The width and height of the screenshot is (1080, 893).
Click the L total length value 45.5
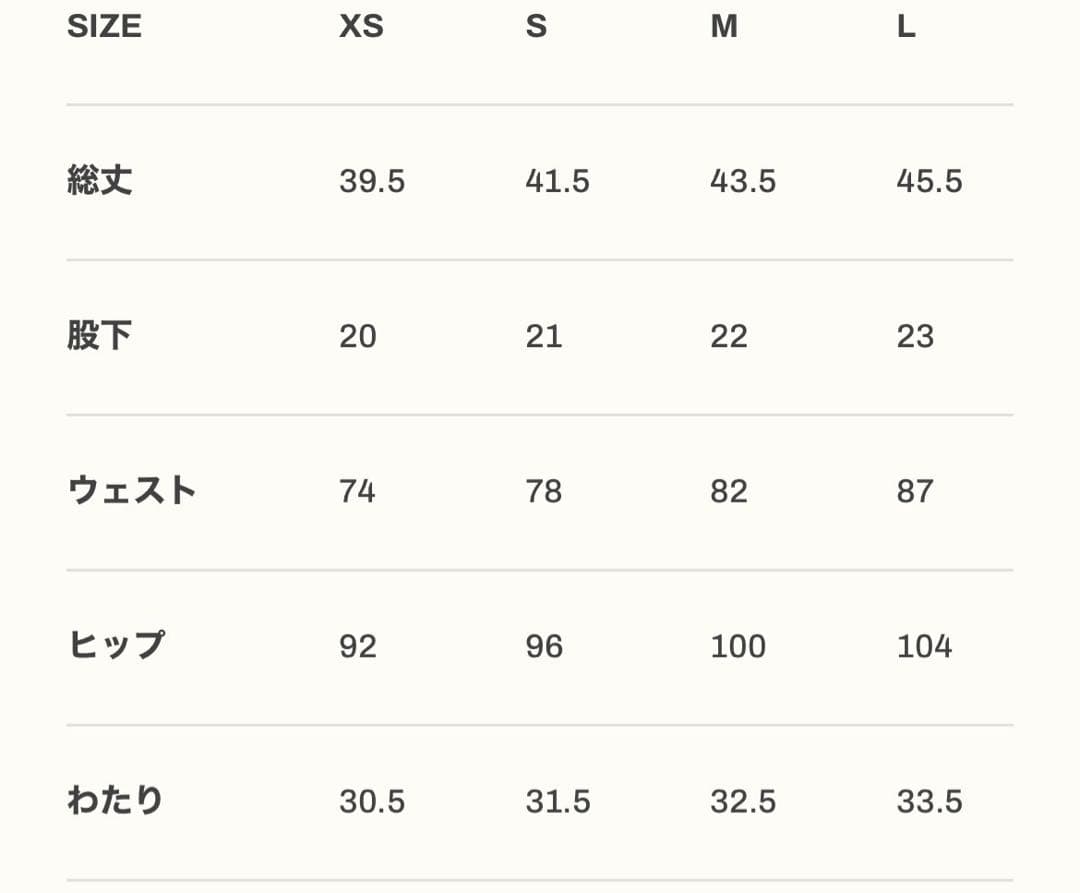click(929, 181)
